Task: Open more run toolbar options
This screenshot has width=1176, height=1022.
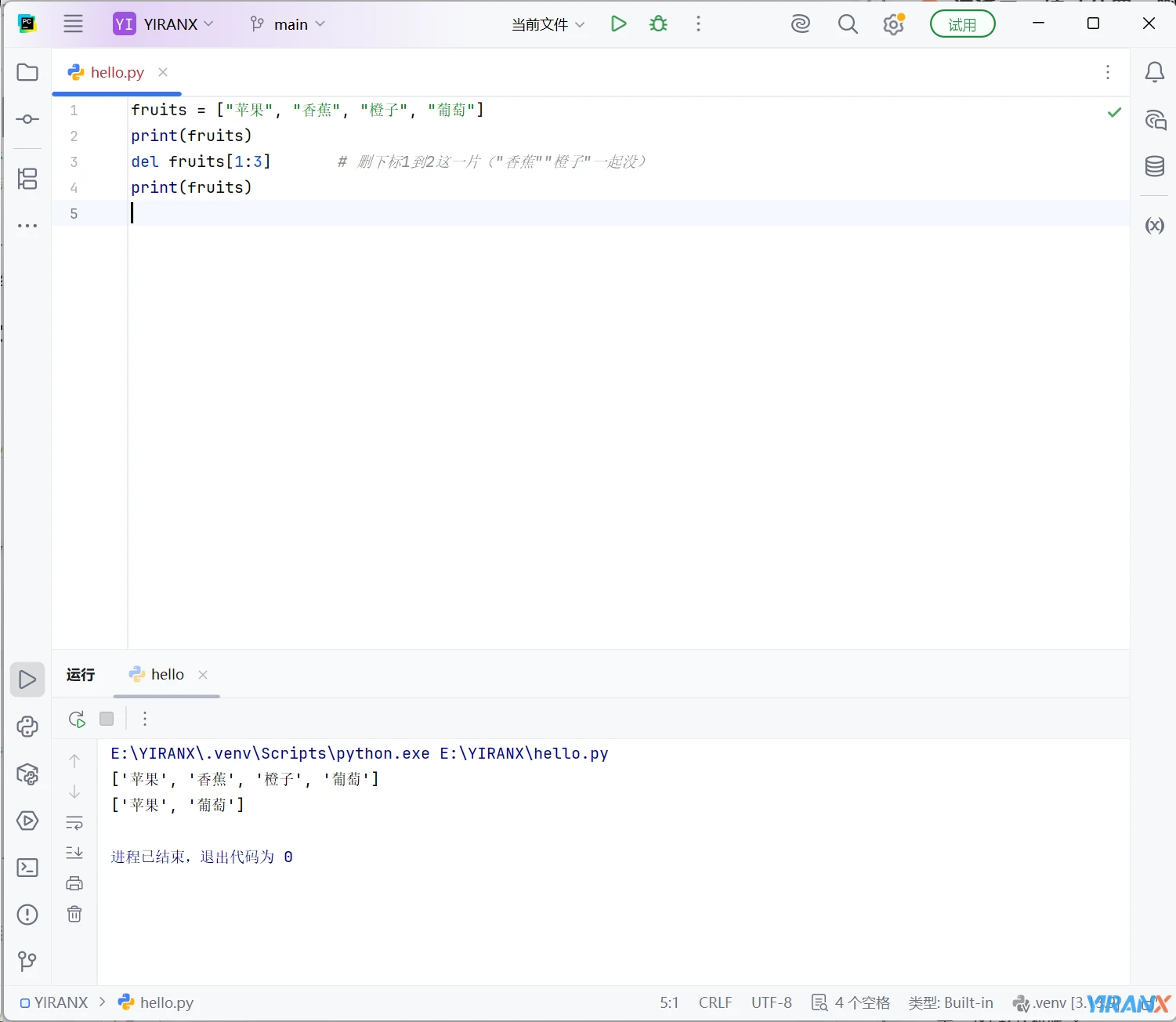Action: tap(145, 719)
